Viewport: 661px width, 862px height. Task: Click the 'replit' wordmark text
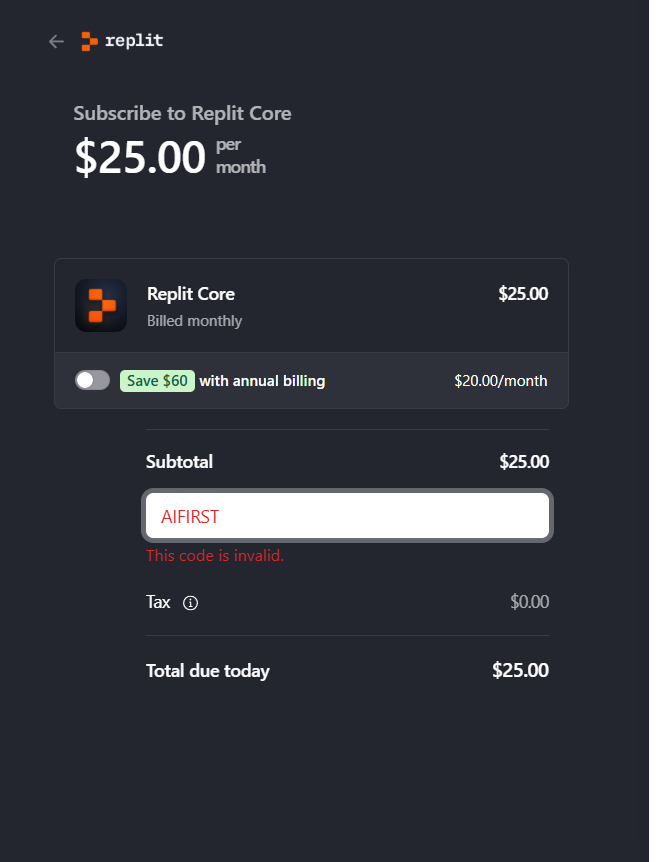tap(134, 41)
